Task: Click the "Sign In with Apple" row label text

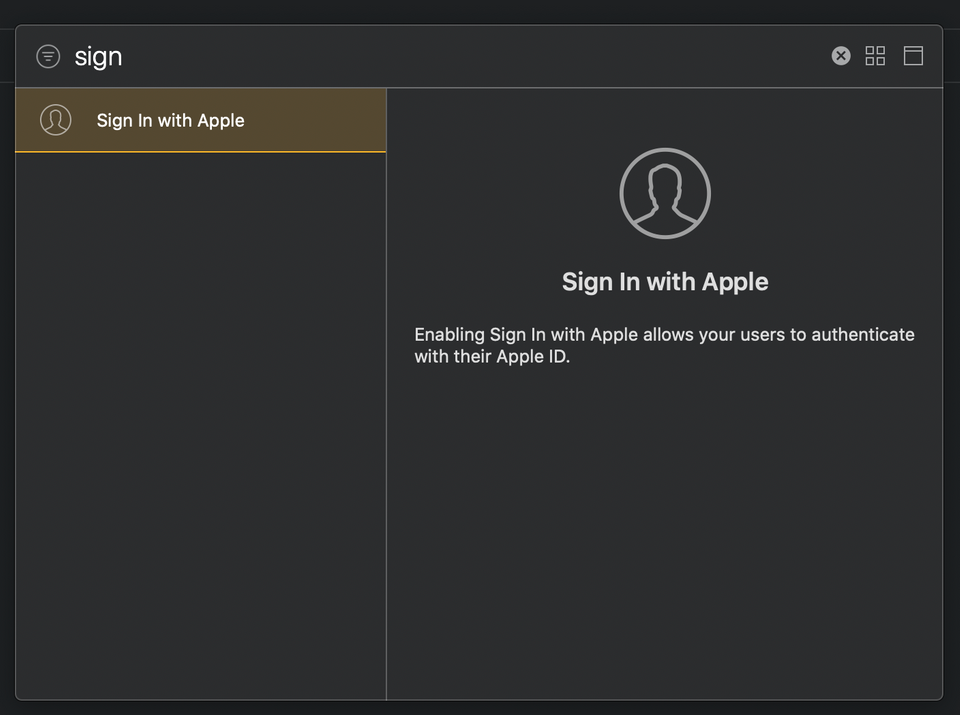Action: (170, 120)
